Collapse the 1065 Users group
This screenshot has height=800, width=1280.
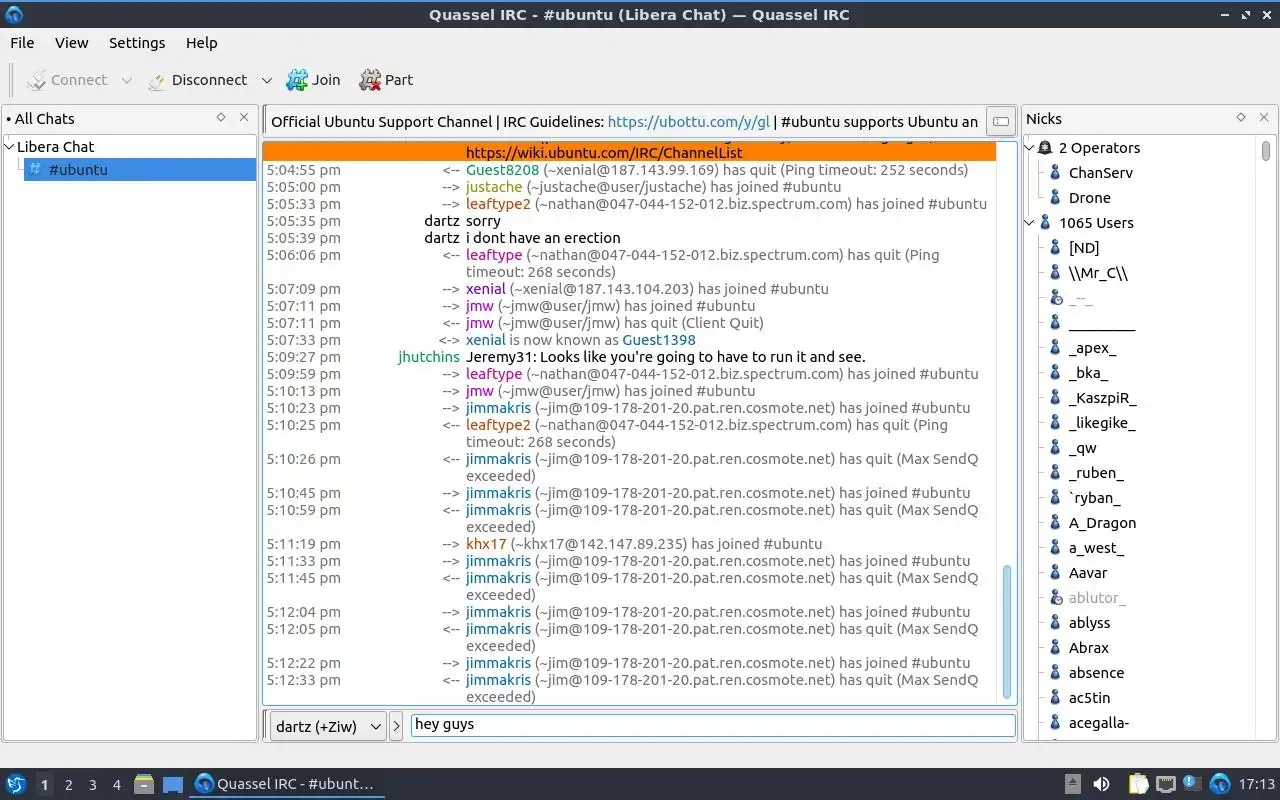tap(1030, 223)
